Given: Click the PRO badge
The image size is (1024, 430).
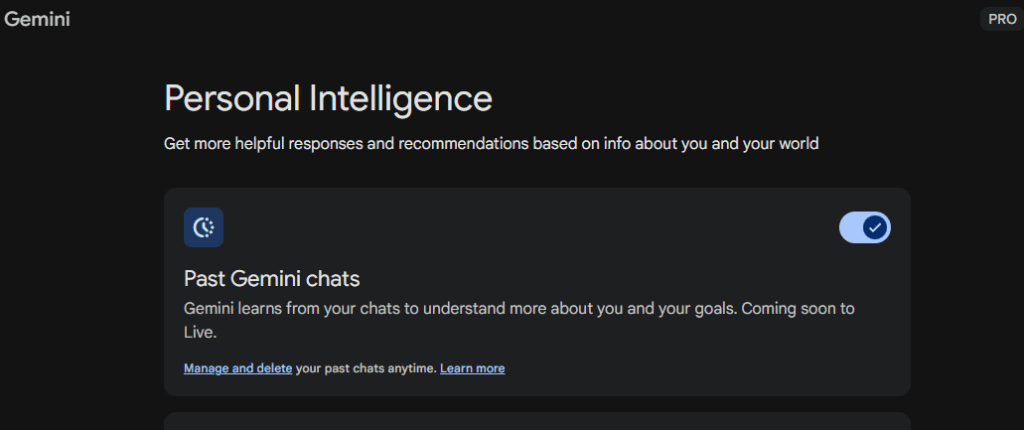Looking at the screenshot, I should [1002, 19].
